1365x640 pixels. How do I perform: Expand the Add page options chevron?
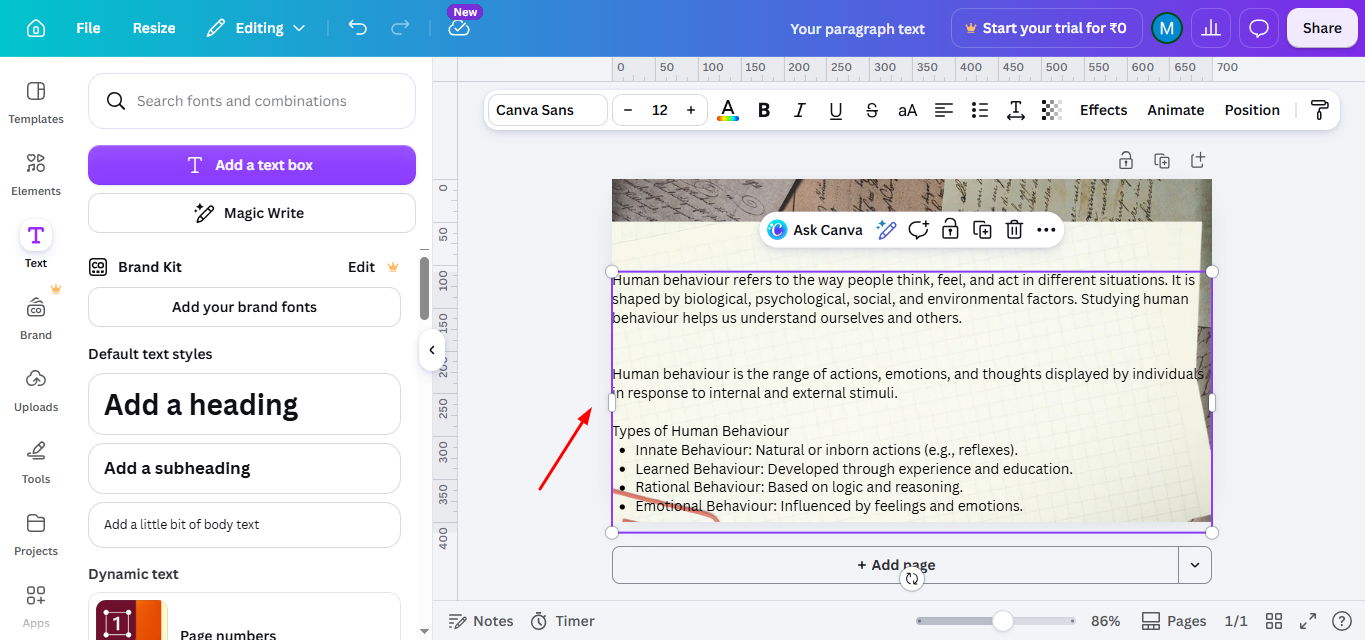tap(1195, 565)
